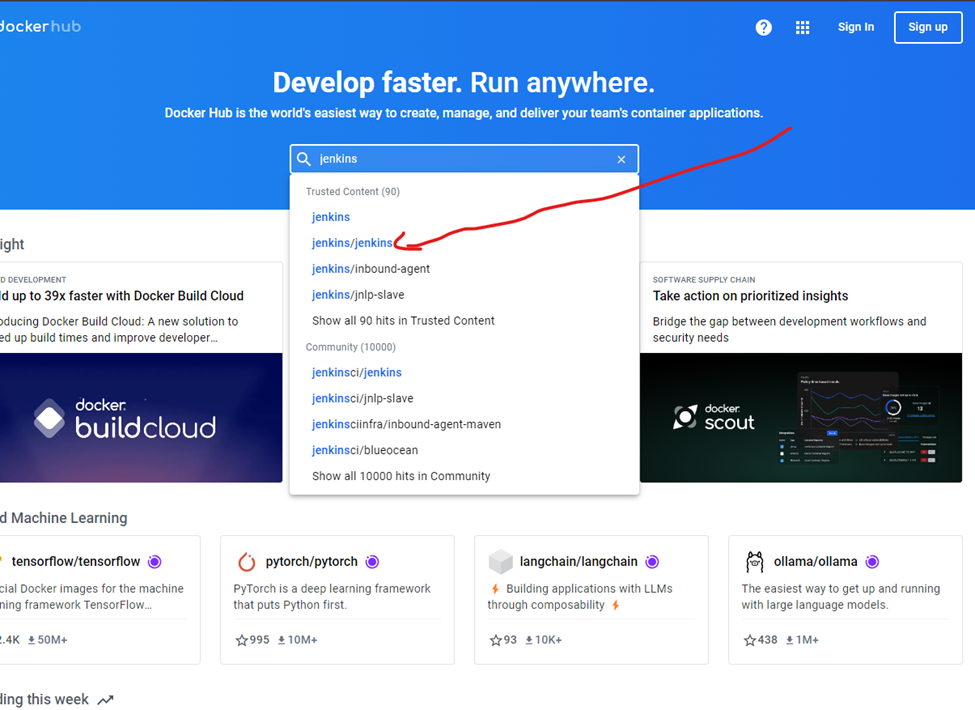This screenshot has height=710, width=975.
Task: Click the Docker Hub logo
Action: point(40,26)
